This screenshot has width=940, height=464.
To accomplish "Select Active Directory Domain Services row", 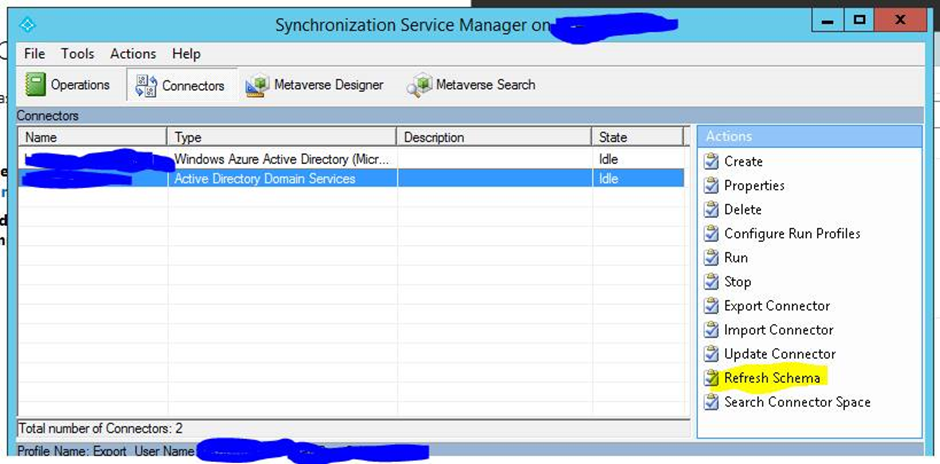I will 351,179.
